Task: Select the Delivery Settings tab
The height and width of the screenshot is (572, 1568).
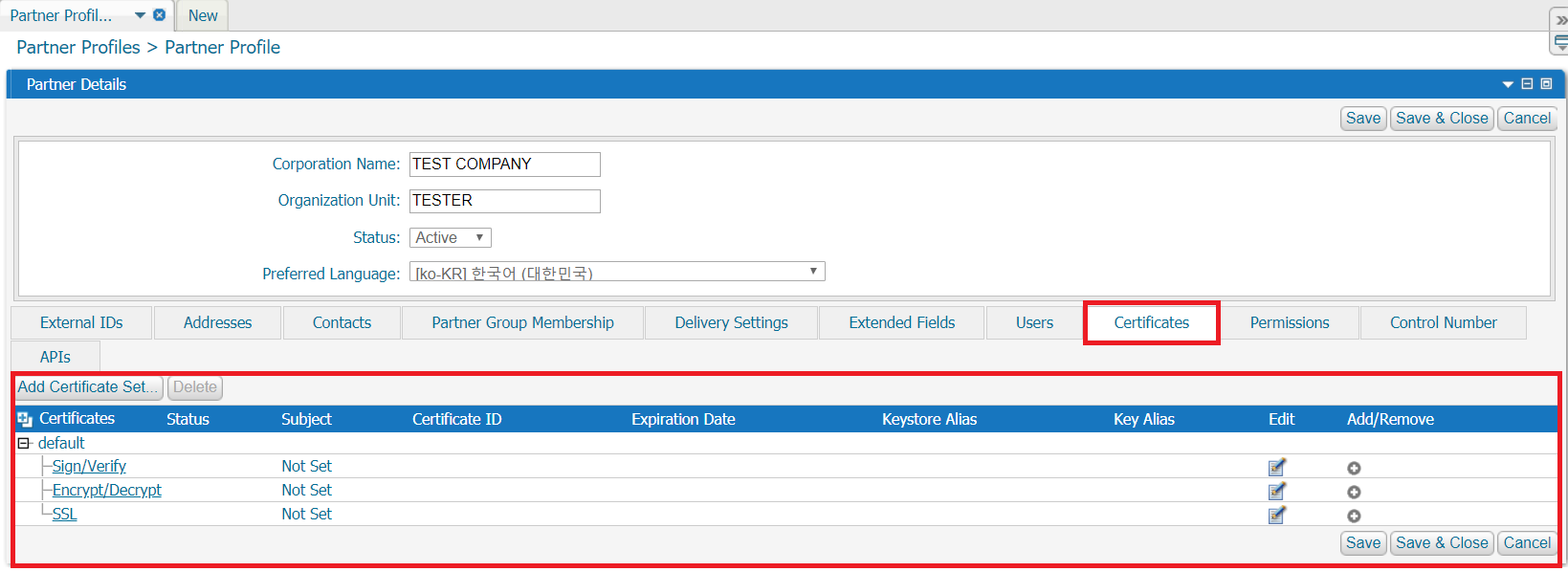Action: pyautogui.click(x=731, y=323)
